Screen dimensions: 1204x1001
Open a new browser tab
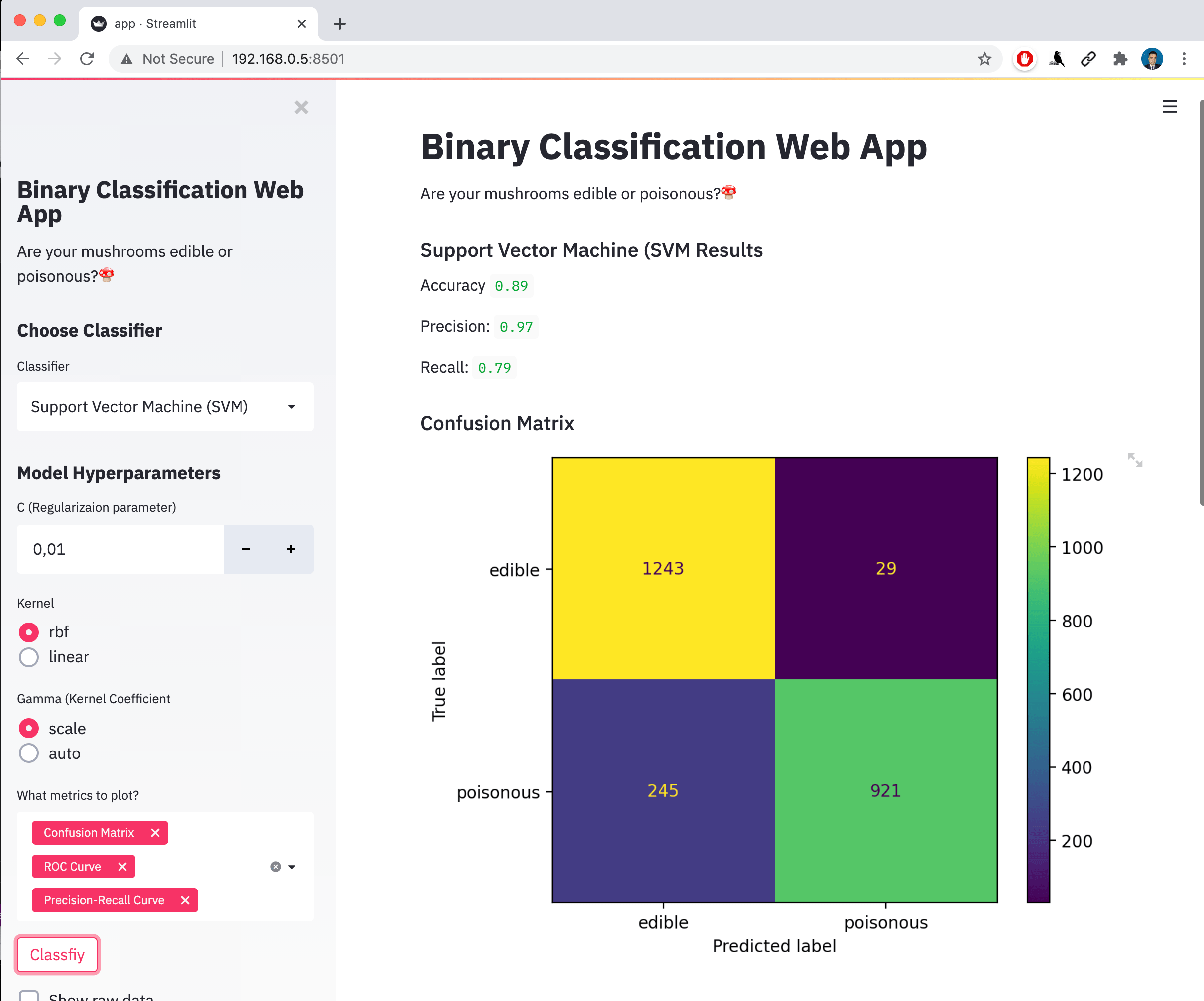(340, 24)
